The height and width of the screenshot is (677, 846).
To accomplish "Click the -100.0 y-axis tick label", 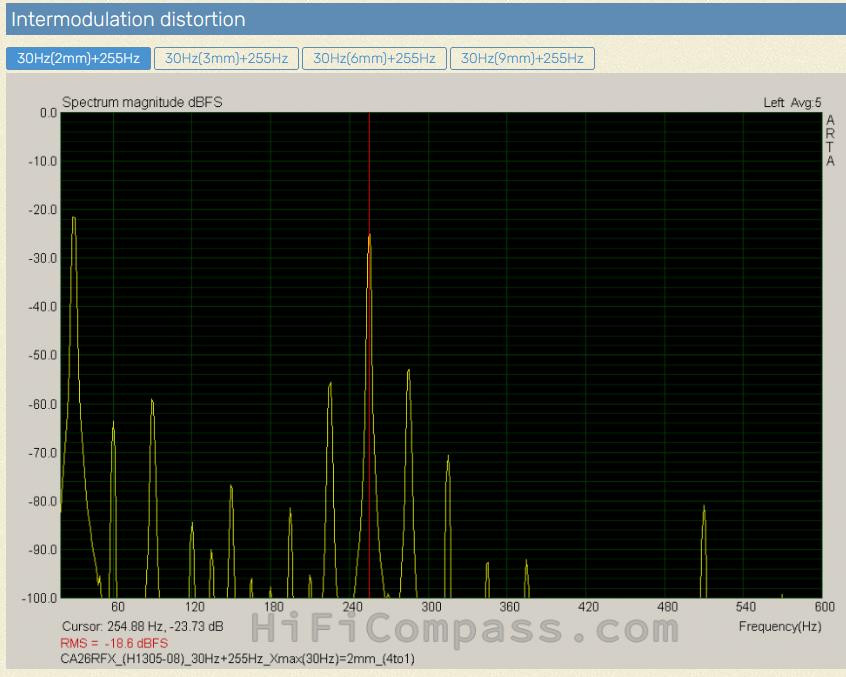I will pos(39,598).
